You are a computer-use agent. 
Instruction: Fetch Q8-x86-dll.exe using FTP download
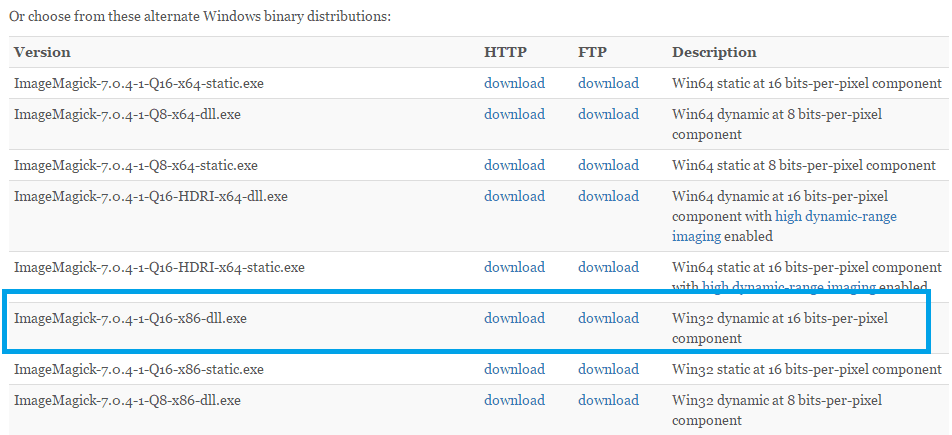[x=608, y=400]
